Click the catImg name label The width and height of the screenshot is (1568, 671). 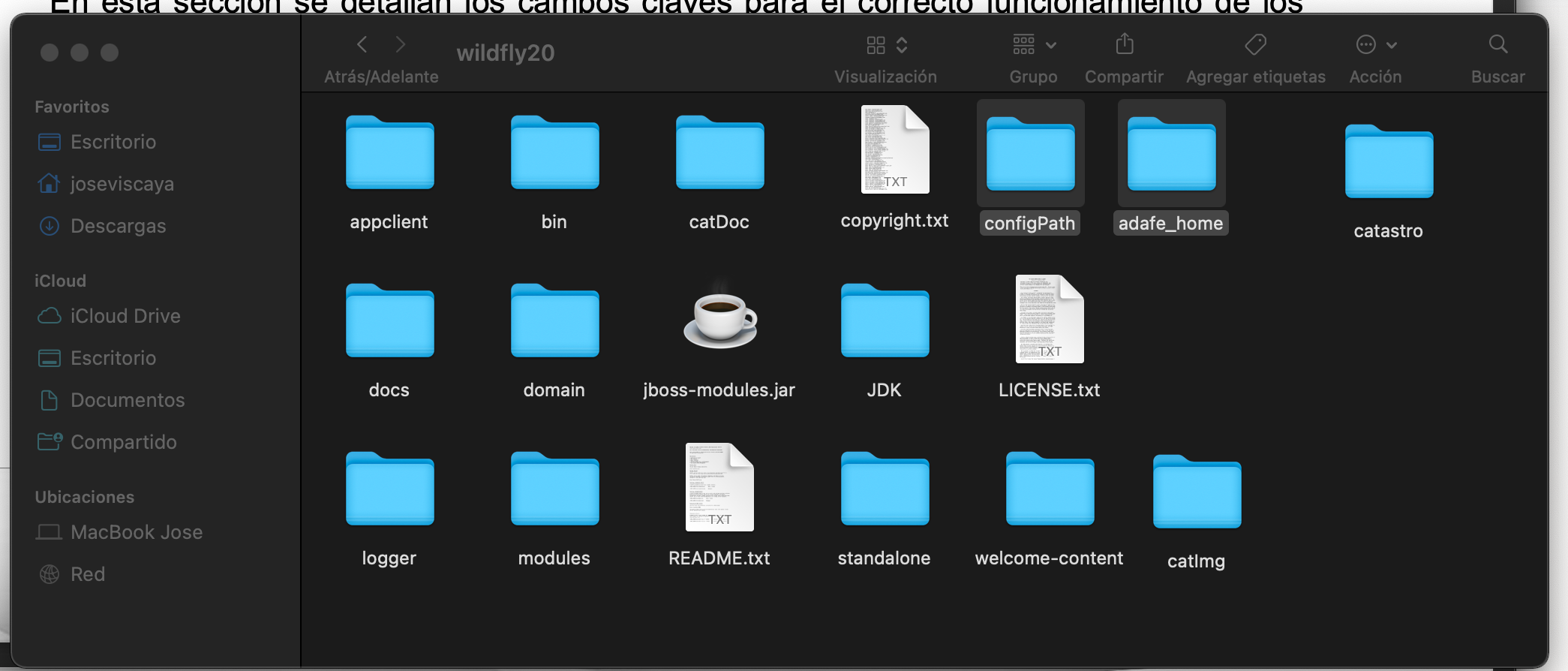point(1196,561)
